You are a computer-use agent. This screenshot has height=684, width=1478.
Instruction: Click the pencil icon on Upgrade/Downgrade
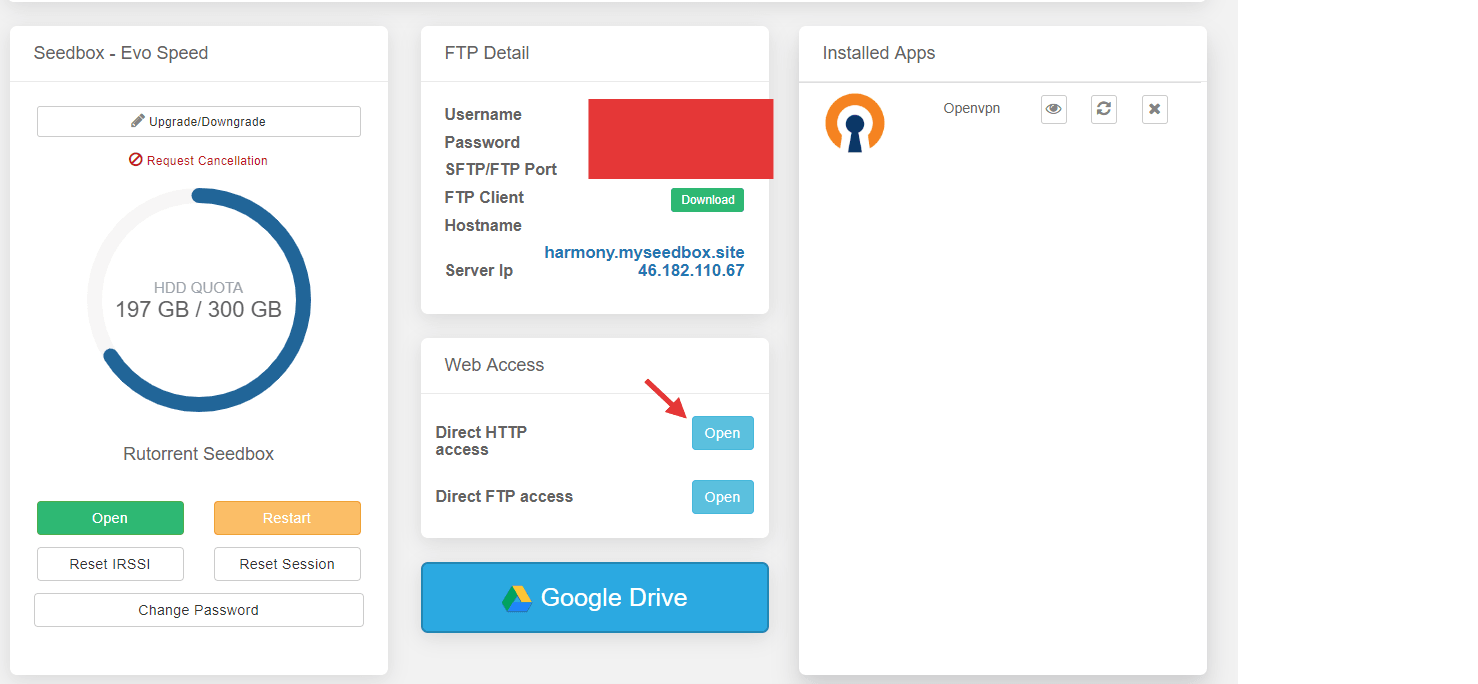coord(138,121)
